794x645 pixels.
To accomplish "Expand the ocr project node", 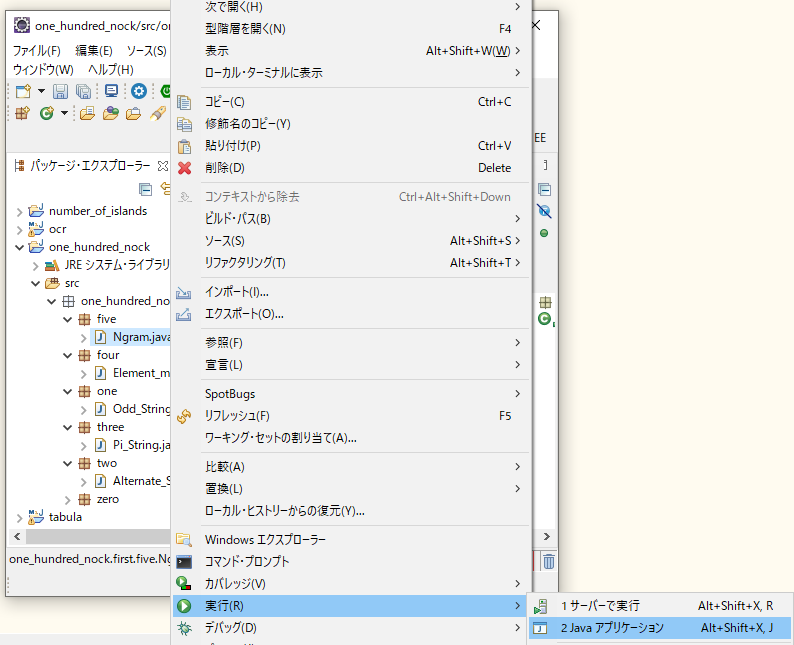I will pos(19,229).
